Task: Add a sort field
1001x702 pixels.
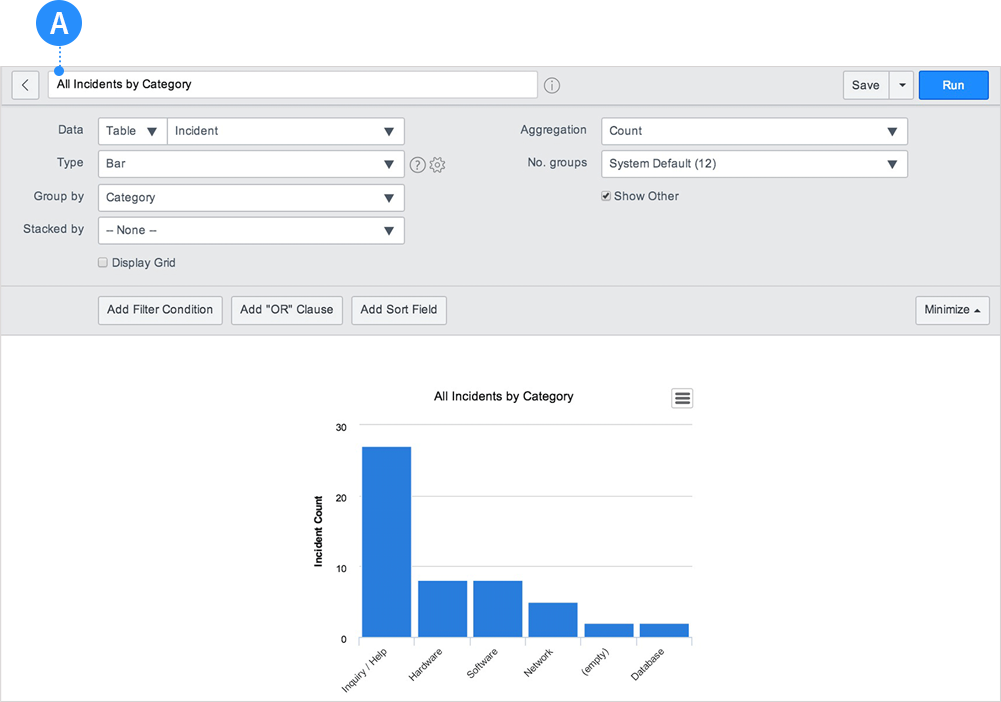Action: (x=398, y=310)
